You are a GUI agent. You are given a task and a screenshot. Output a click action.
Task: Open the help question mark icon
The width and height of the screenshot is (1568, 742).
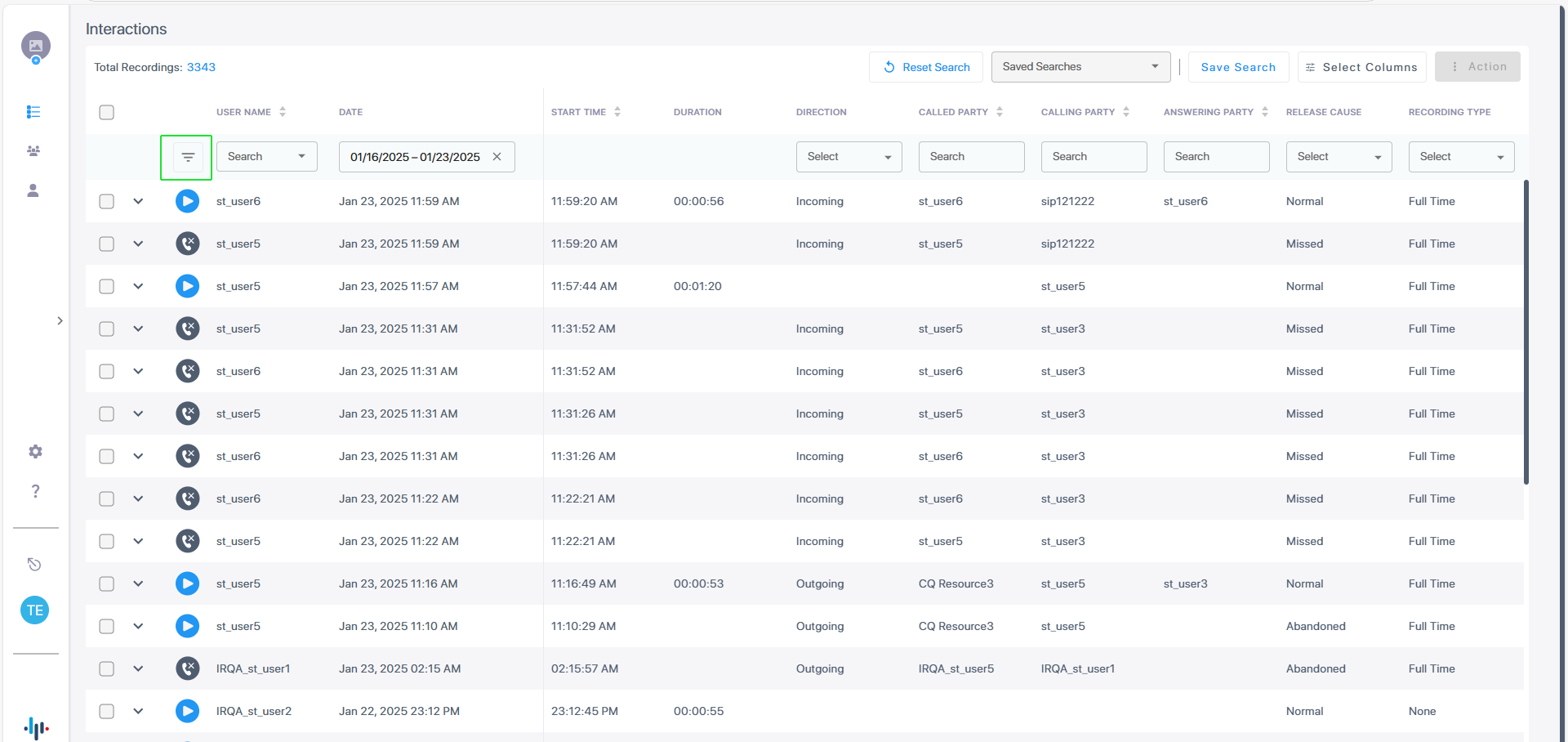pos(35,491)
